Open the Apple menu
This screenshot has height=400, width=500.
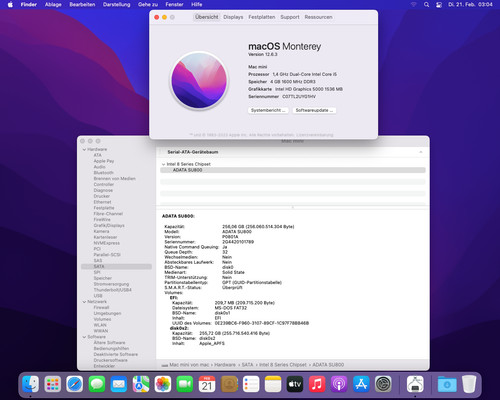pyautogui.click(x=10, y=4)
